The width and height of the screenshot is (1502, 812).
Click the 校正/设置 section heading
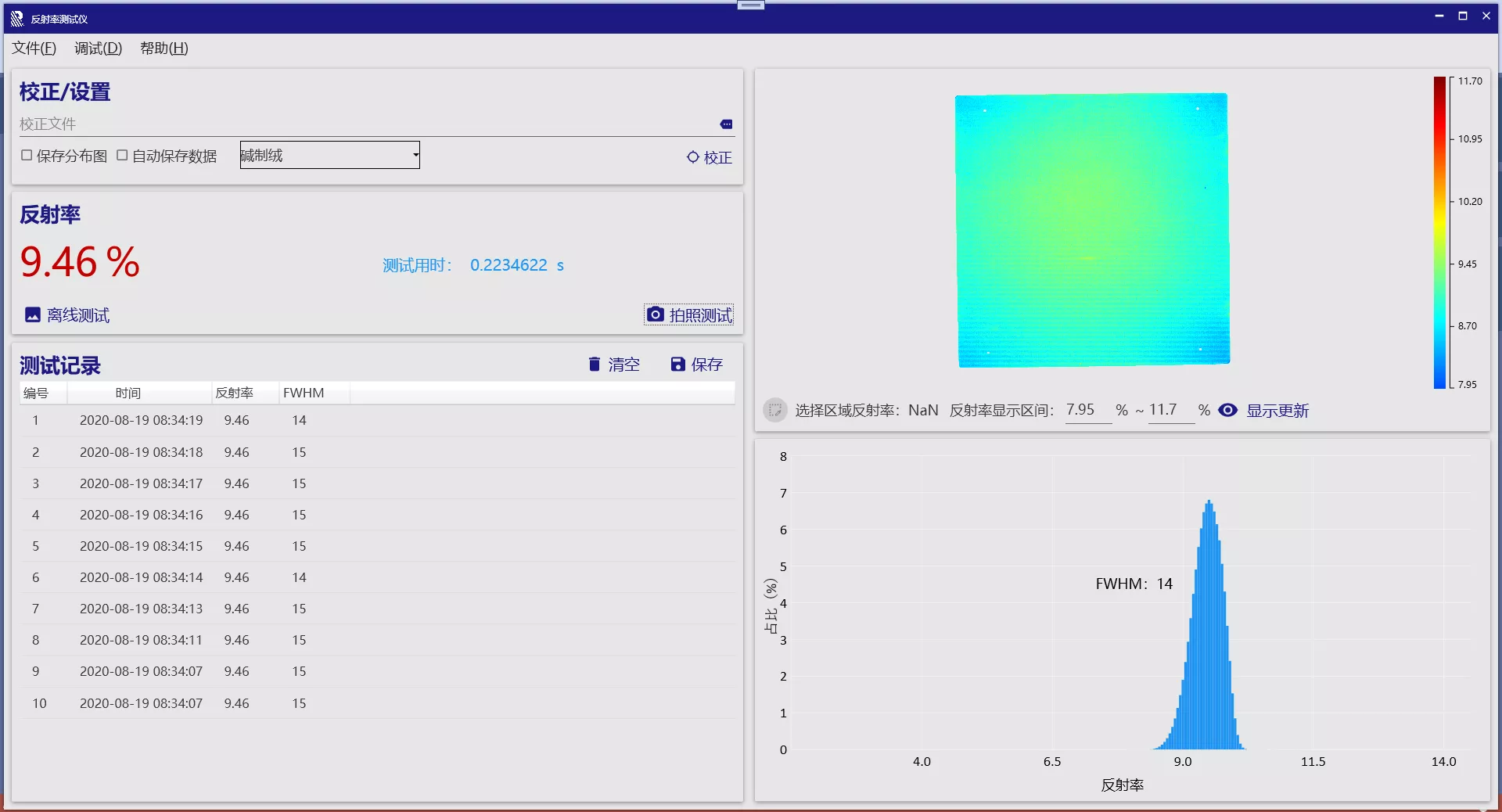(x=65, y=92)
